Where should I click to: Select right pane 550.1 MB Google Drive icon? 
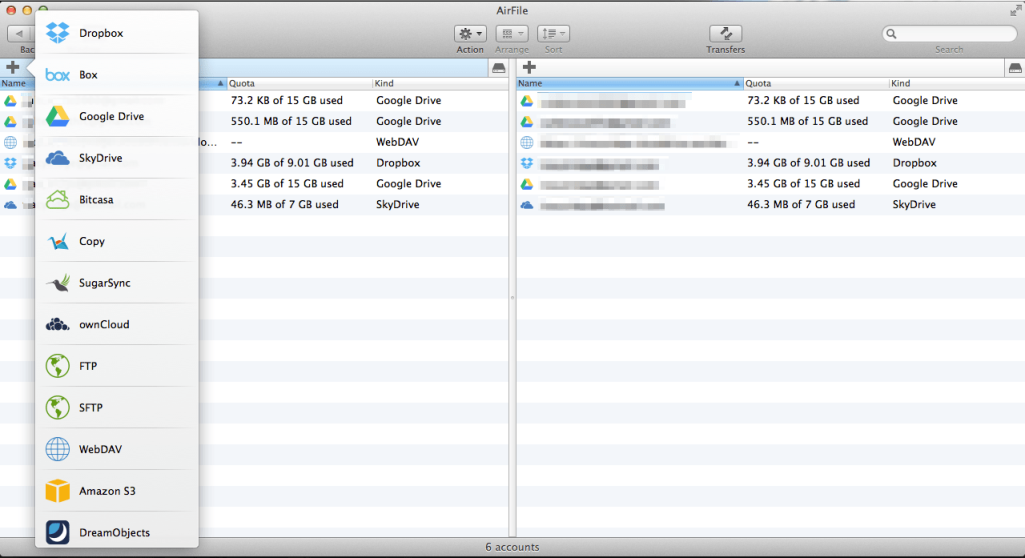tap(527, 122)
